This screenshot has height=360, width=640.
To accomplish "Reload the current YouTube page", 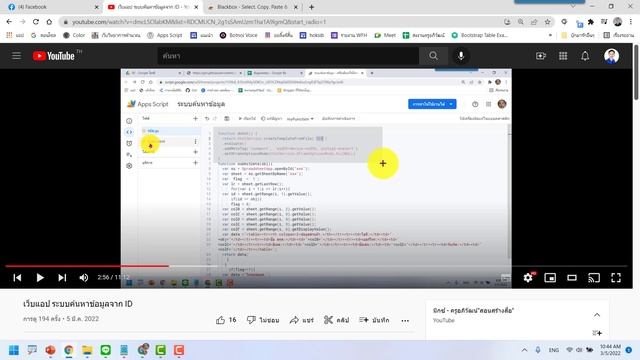I will pos(36,22).
